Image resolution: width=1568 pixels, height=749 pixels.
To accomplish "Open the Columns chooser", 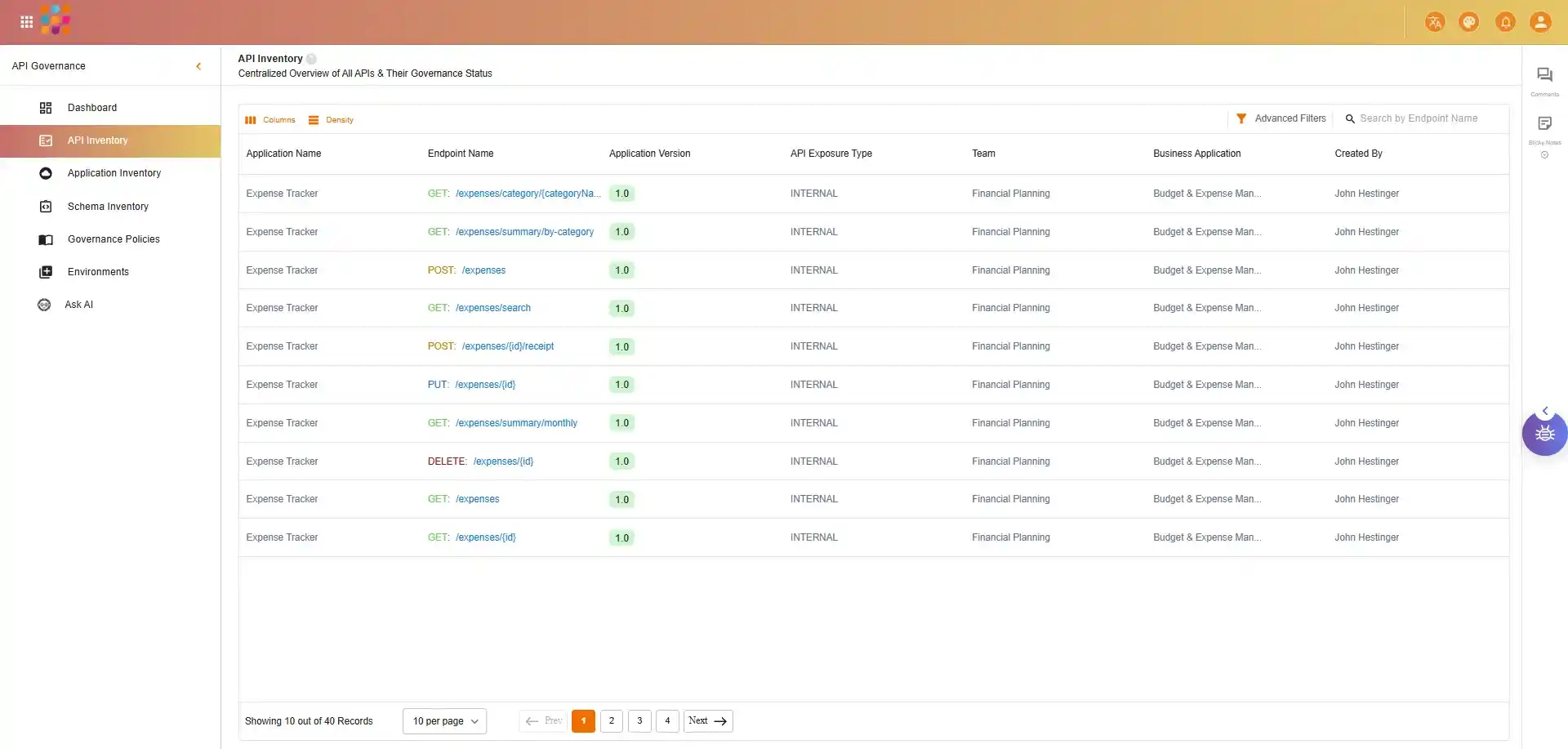I will coord(270,120).
